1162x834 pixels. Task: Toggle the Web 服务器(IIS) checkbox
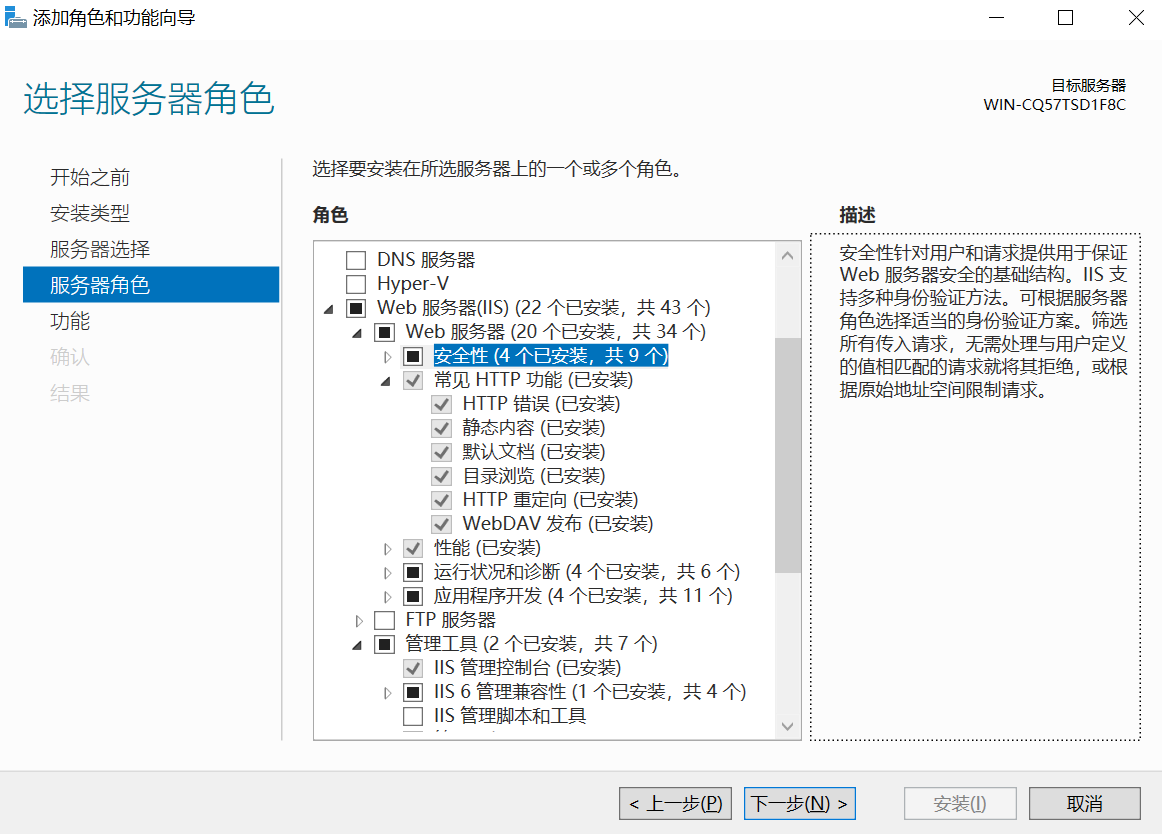click(356, 308)
